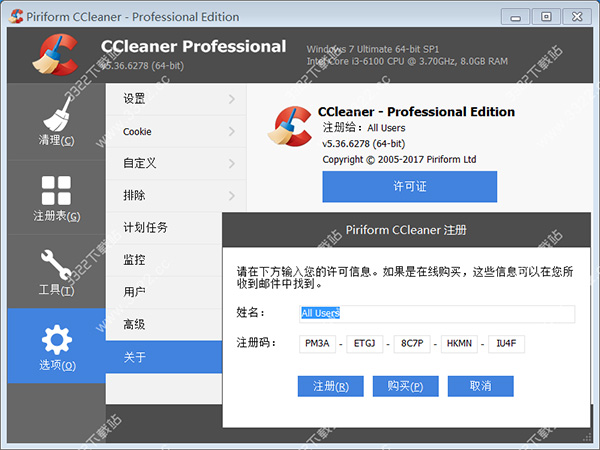The image size is (600, 450).
Task: Open the 用户 users menu item
Action: coord(164,292)
